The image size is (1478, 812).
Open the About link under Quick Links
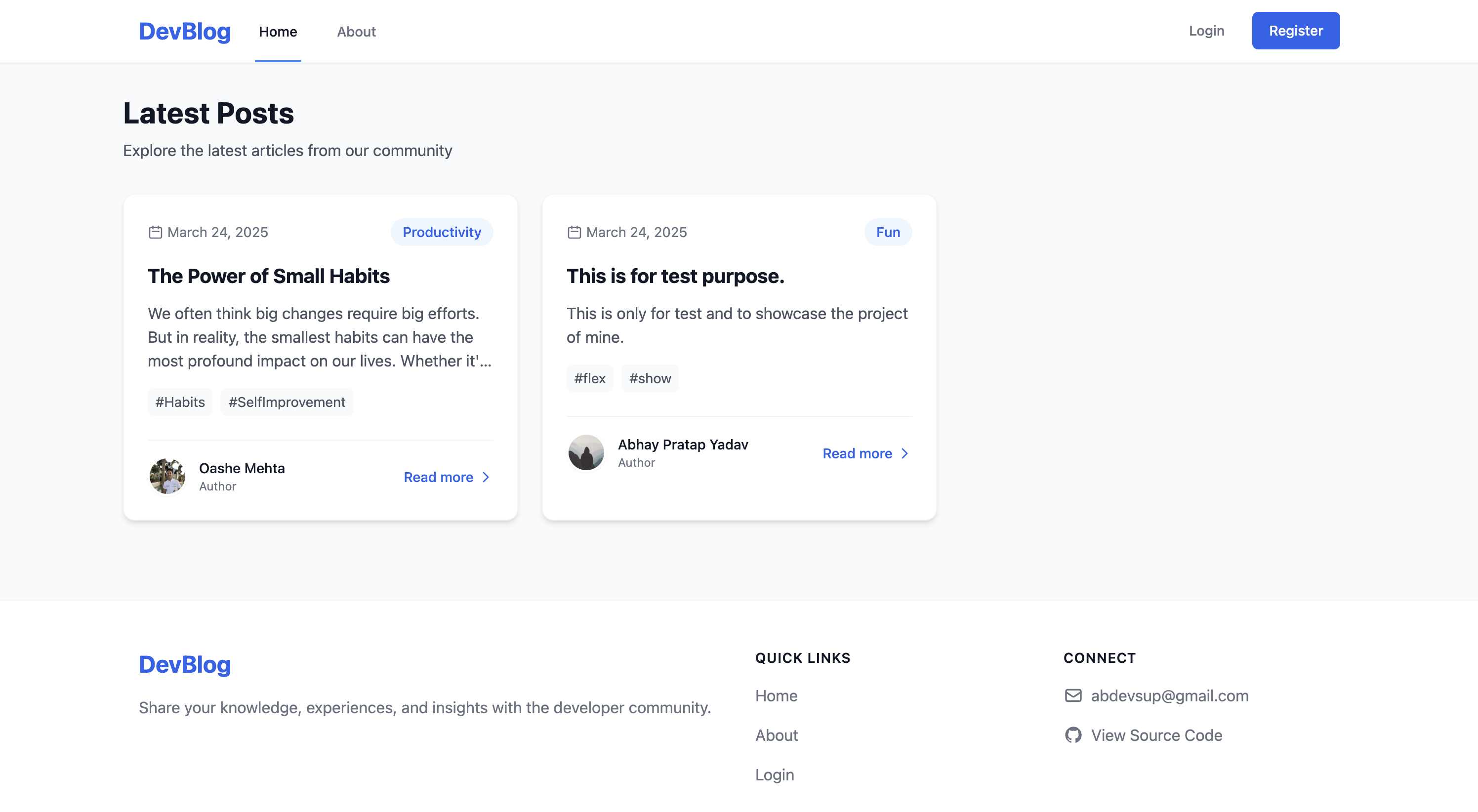click(776, 735)
